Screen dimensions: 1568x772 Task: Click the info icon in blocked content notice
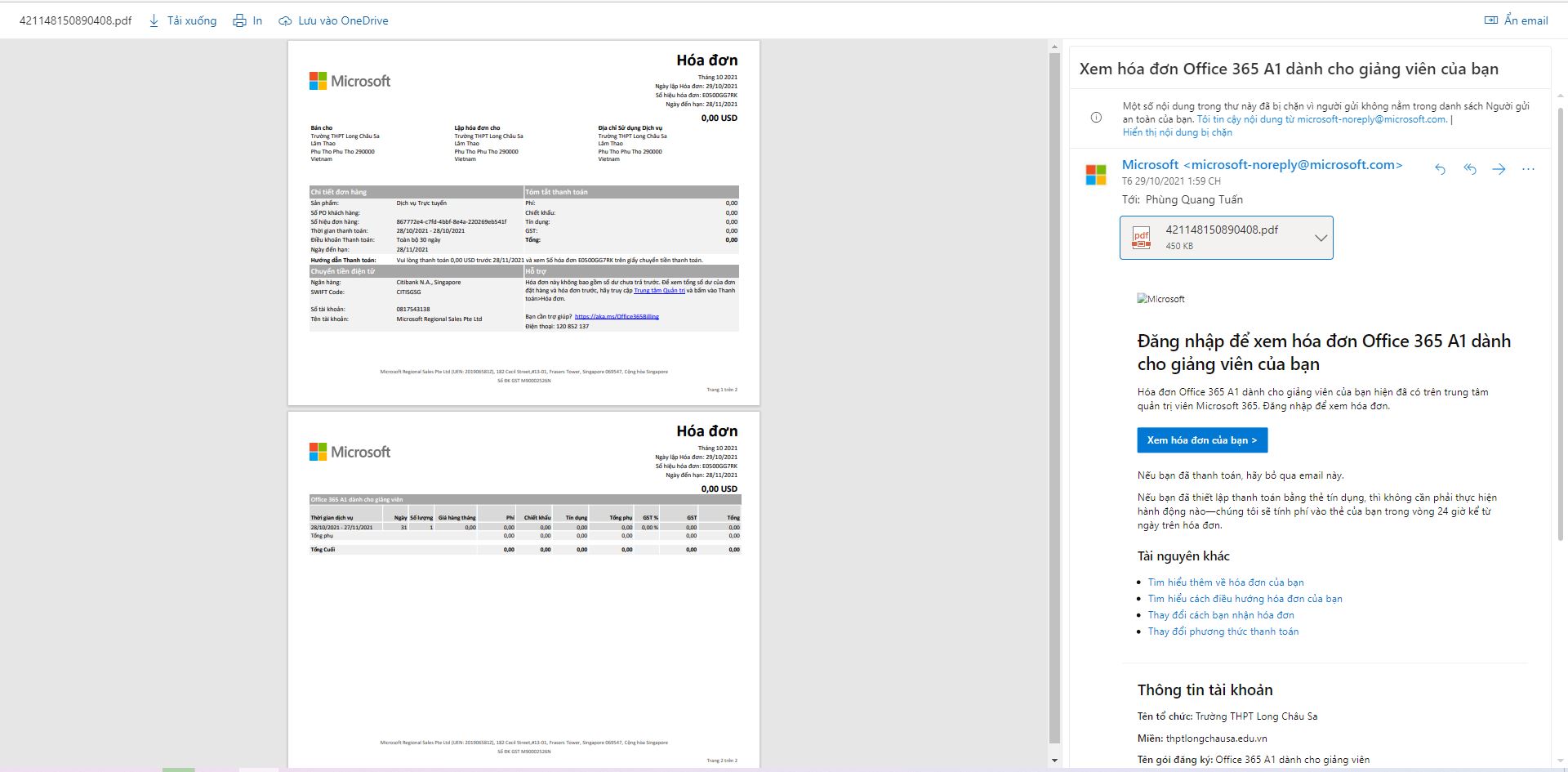point(1096,118)
